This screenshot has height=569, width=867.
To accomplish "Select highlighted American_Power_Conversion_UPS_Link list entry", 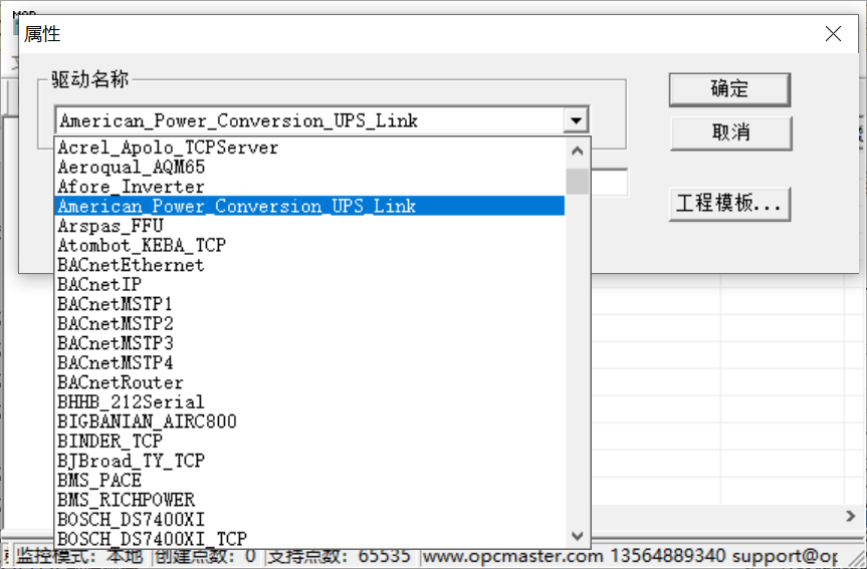I will tap(310, 206).
